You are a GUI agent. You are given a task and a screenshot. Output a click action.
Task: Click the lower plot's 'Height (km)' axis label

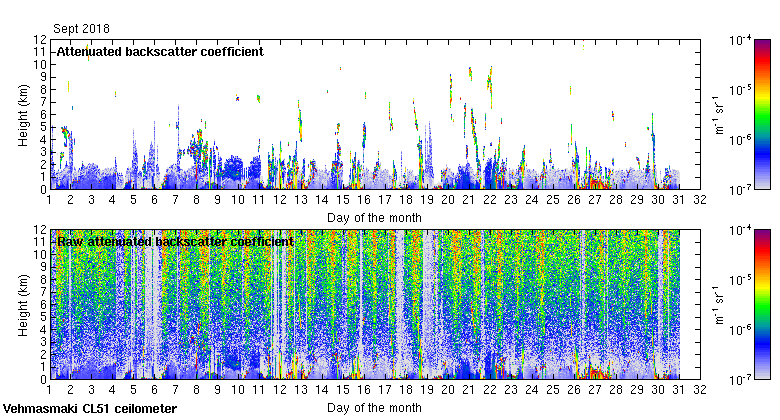(22, 304)
